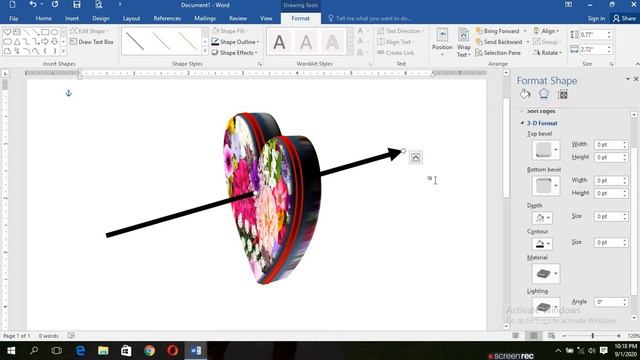The height and width of the screenshot is (360, 640).
Task: Switch to the Insert tab
Action: tap(71, 18)
